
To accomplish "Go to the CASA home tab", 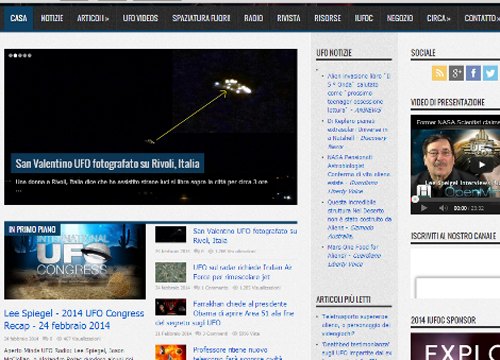I will click(x=19, y=18).
